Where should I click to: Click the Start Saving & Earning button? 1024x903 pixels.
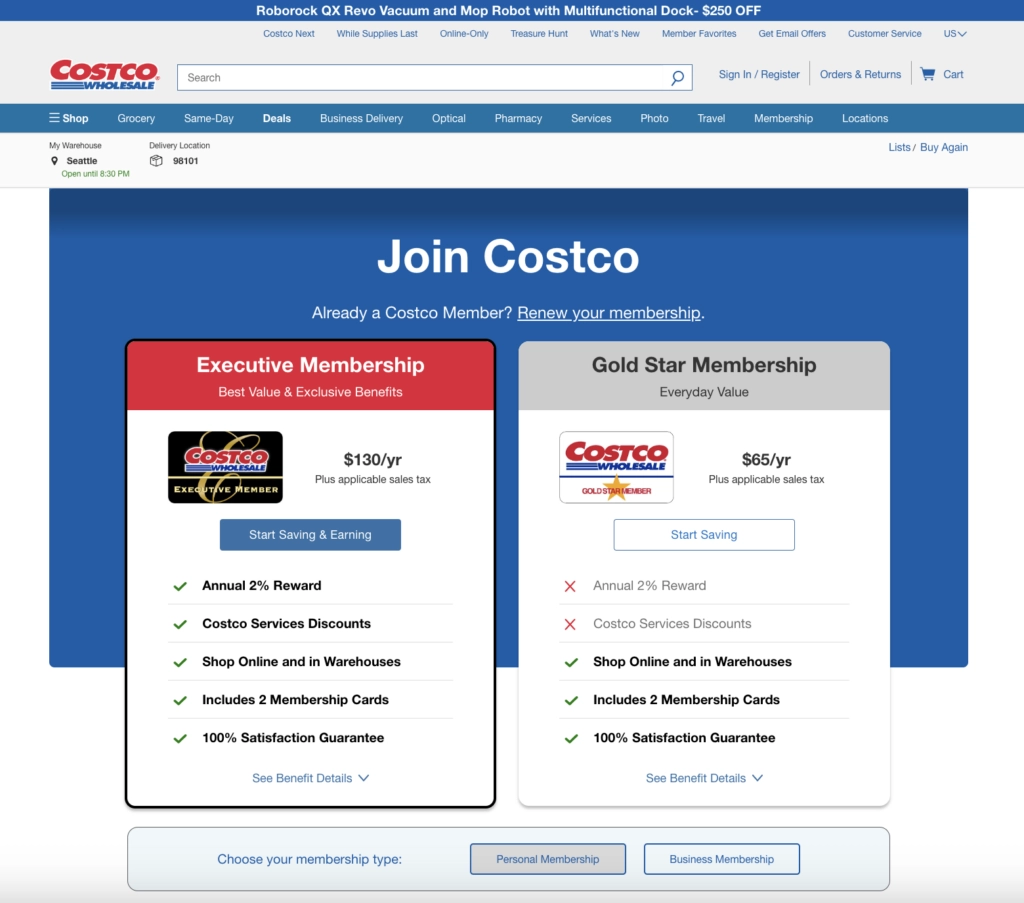[310, 534]
